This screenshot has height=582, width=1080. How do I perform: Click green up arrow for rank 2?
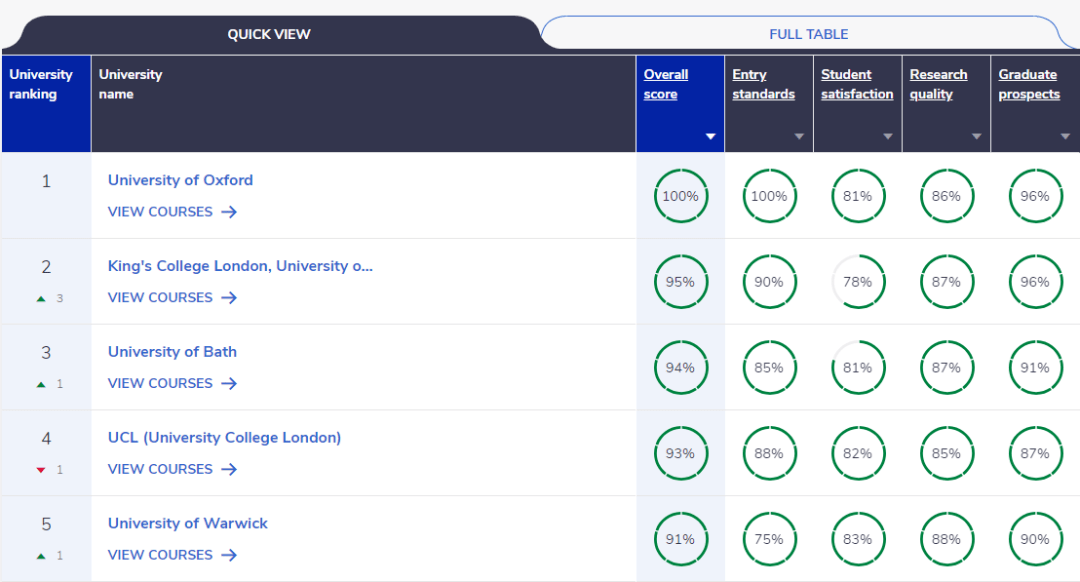(41, 298)
